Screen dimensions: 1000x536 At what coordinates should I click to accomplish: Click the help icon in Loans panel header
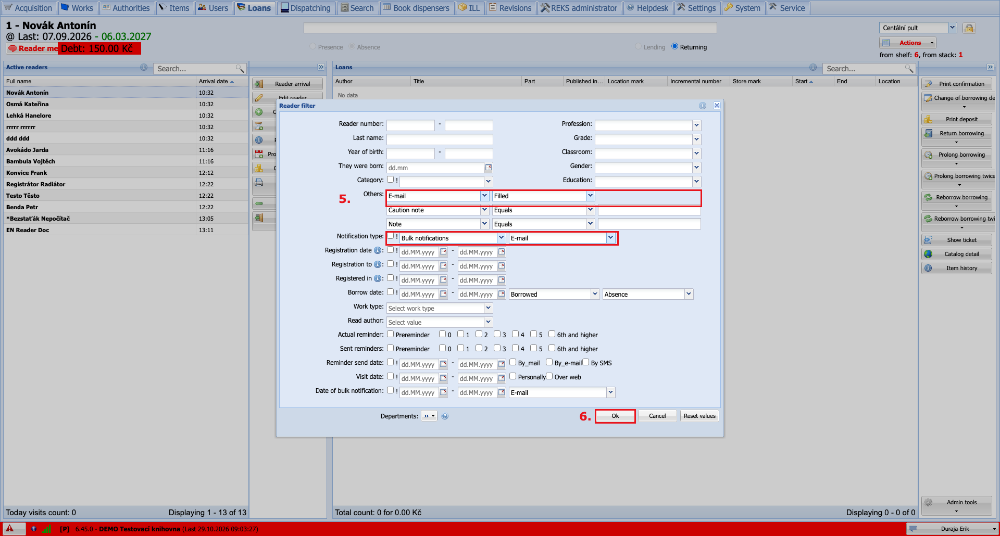(813, 67)
